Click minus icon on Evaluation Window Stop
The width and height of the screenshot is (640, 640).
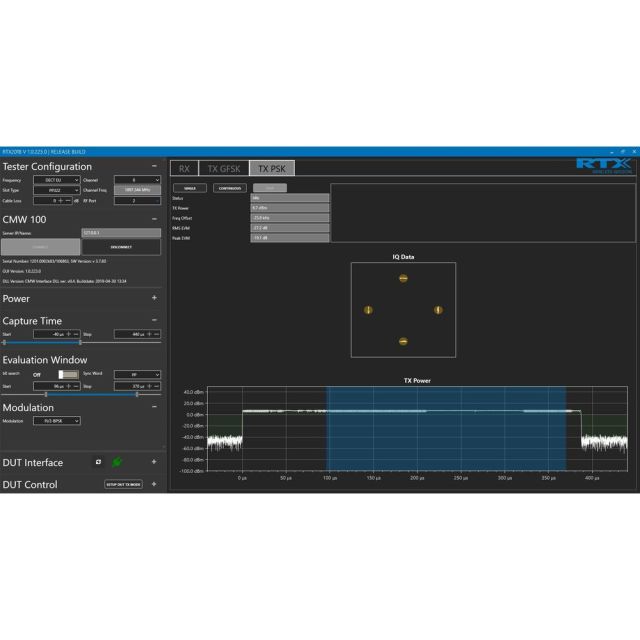[x=157, y=385]
